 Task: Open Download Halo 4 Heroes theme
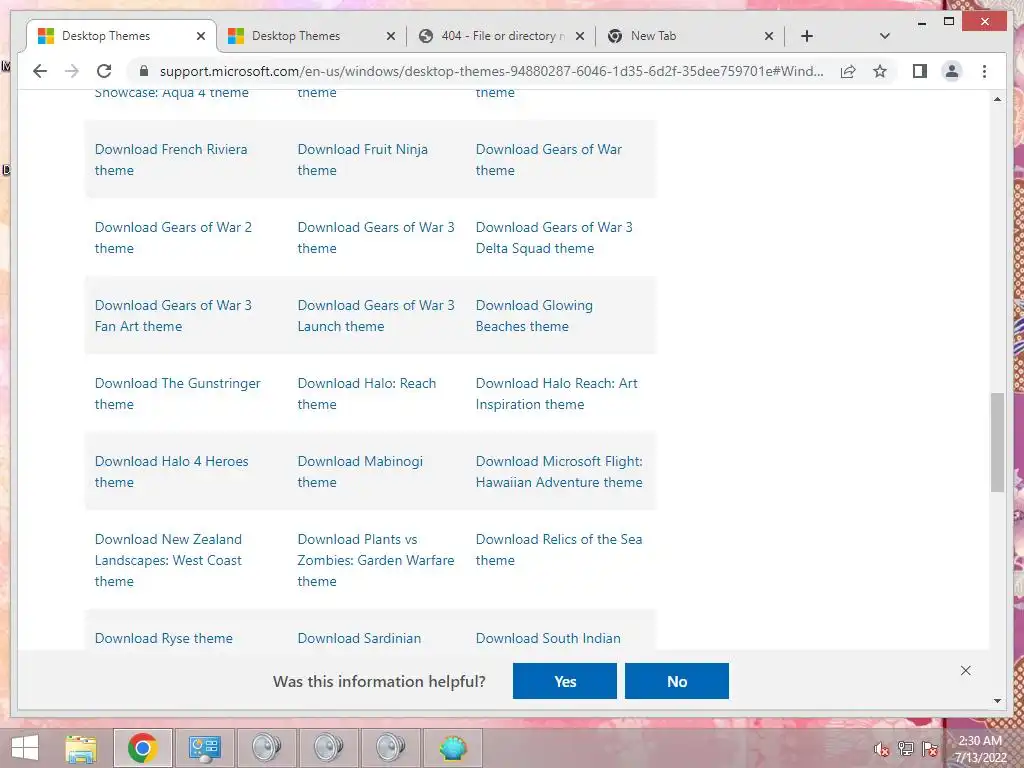click(x=172, y=472)
